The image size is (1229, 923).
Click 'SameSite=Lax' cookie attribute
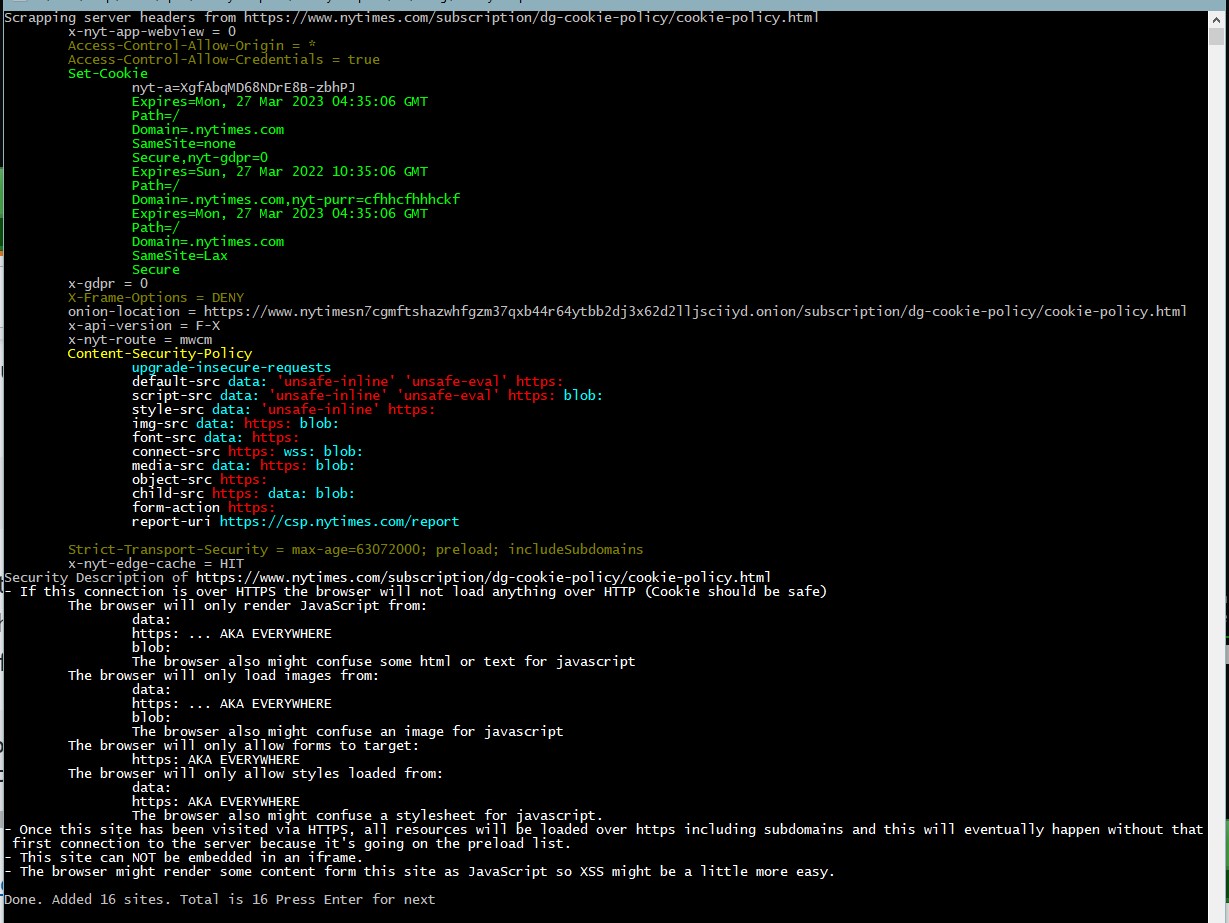(180, 255)
